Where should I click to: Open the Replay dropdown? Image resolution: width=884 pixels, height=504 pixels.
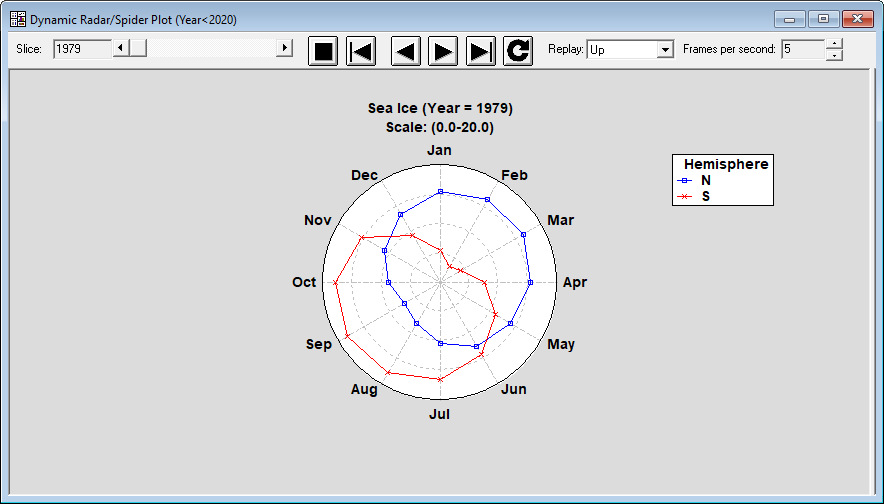665,50
